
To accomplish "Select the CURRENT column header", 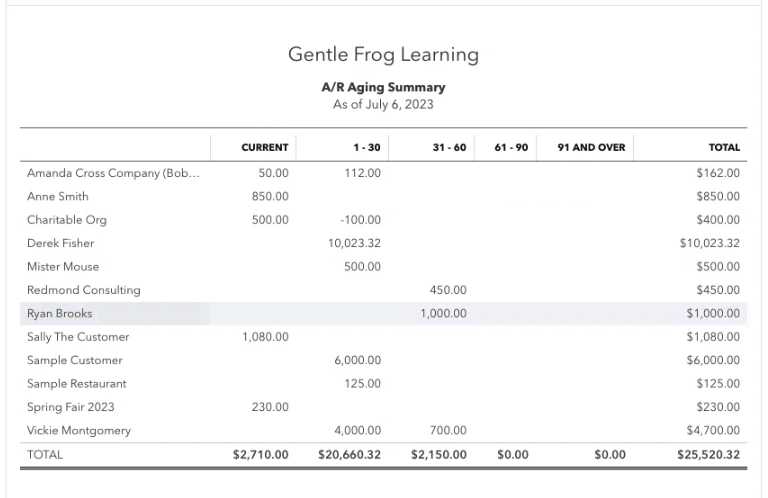I will (x=264, y=147).
